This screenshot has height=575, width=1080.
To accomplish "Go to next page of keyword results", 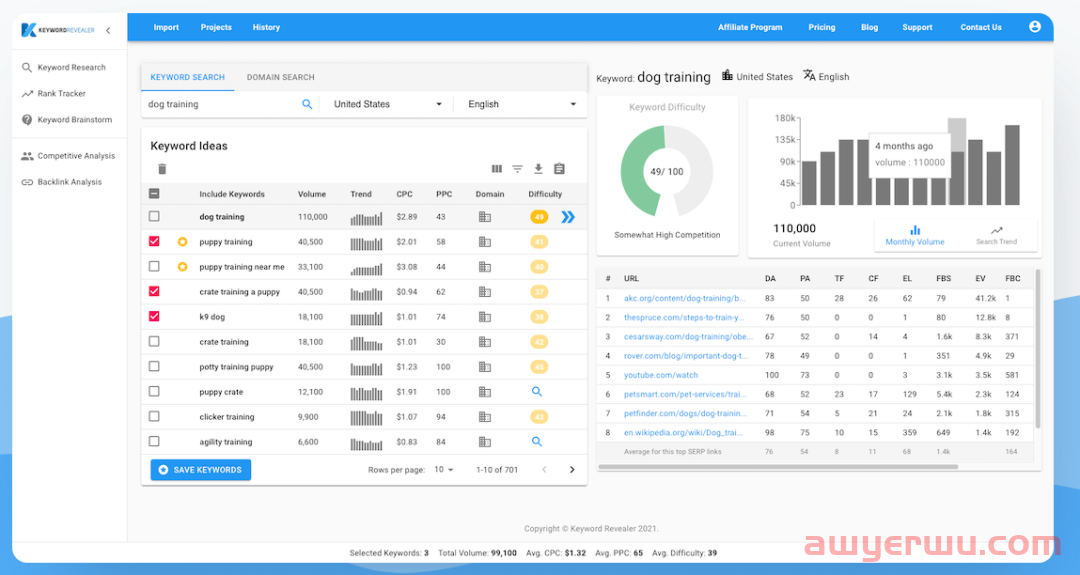I will click(572, 470).
